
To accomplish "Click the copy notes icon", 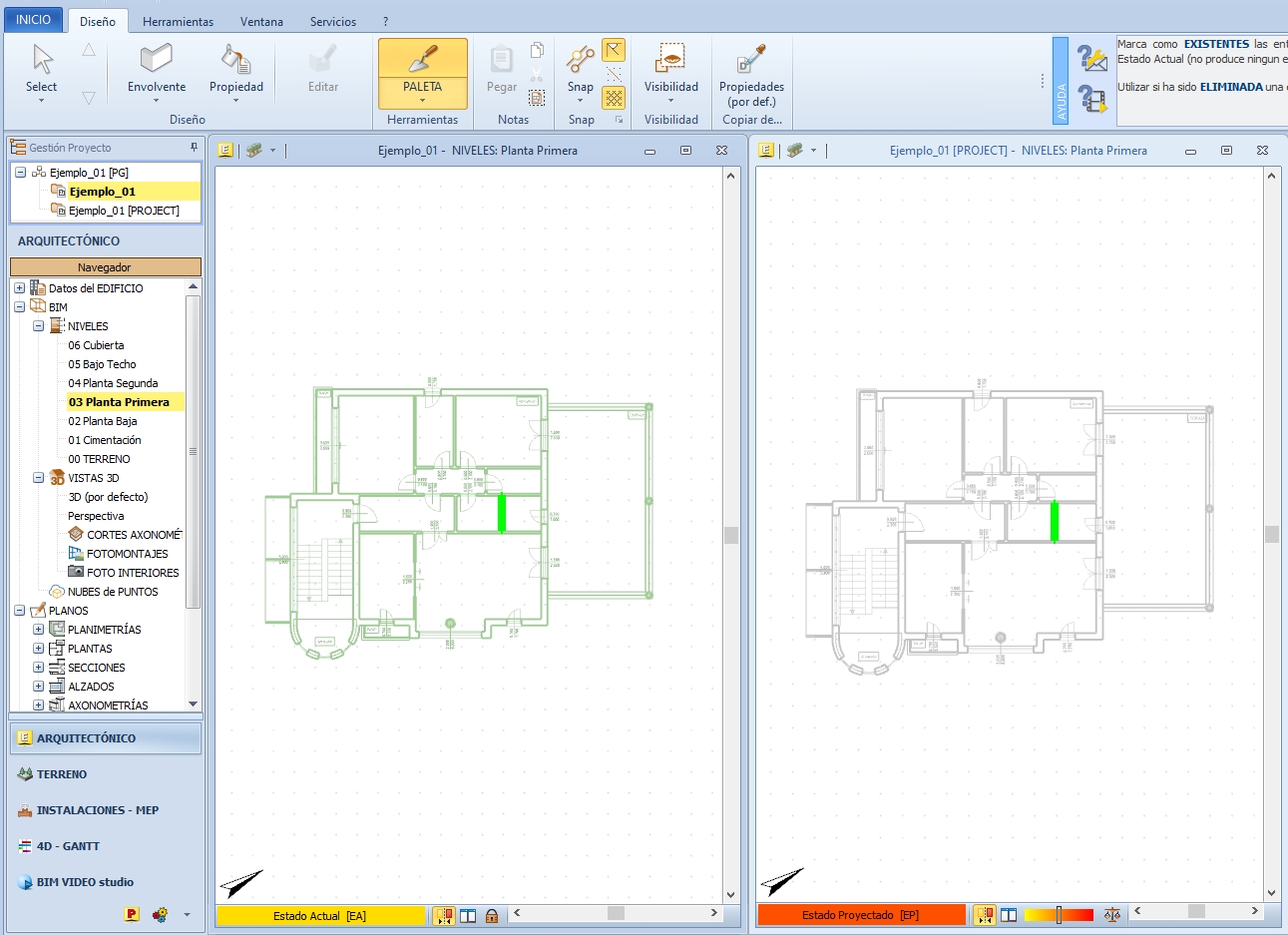I will pyautogui.click(x=537, y=50).
